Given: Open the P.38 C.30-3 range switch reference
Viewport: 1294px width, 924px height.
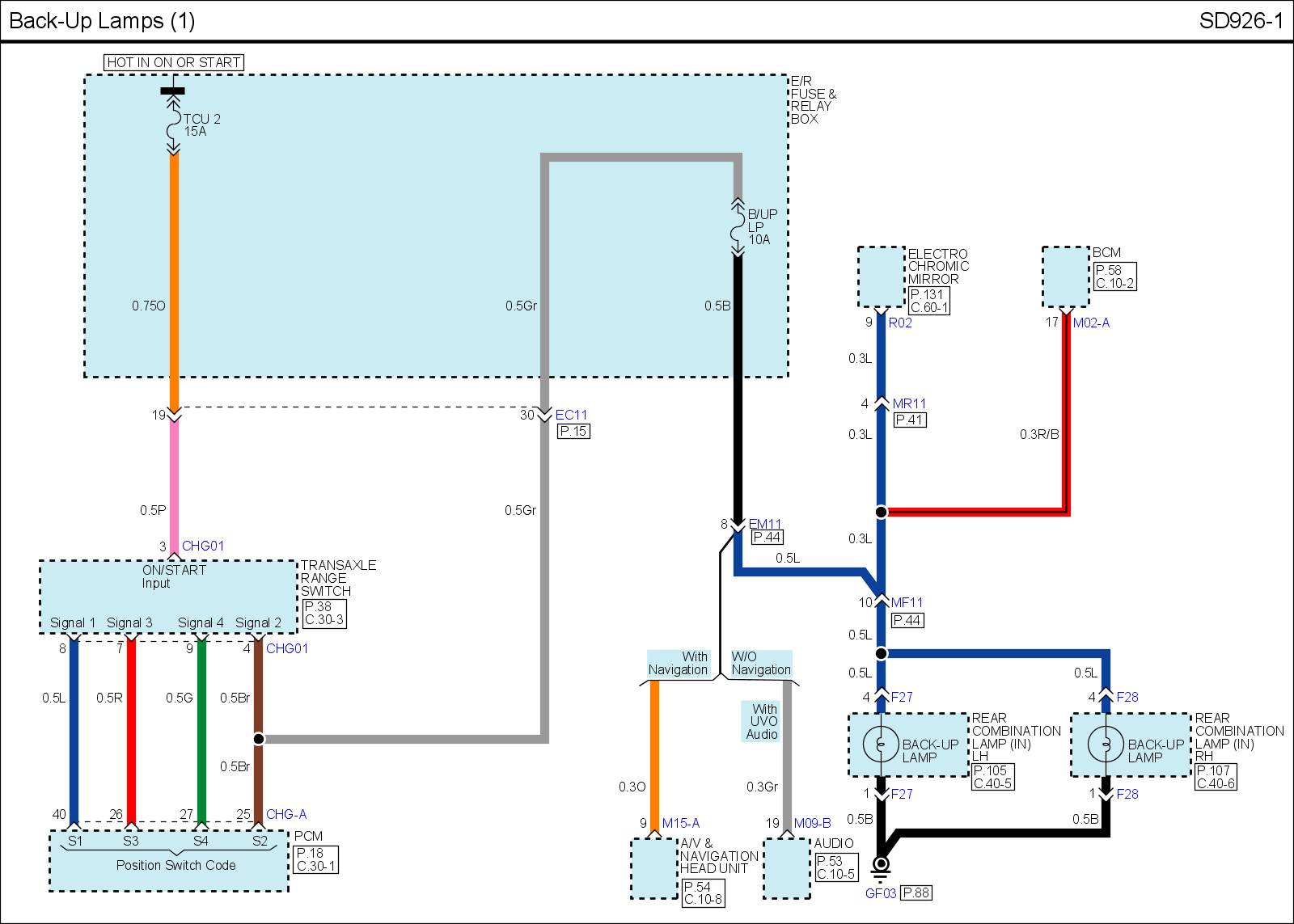Looking at the screenshot, I should tap(324, 614).
